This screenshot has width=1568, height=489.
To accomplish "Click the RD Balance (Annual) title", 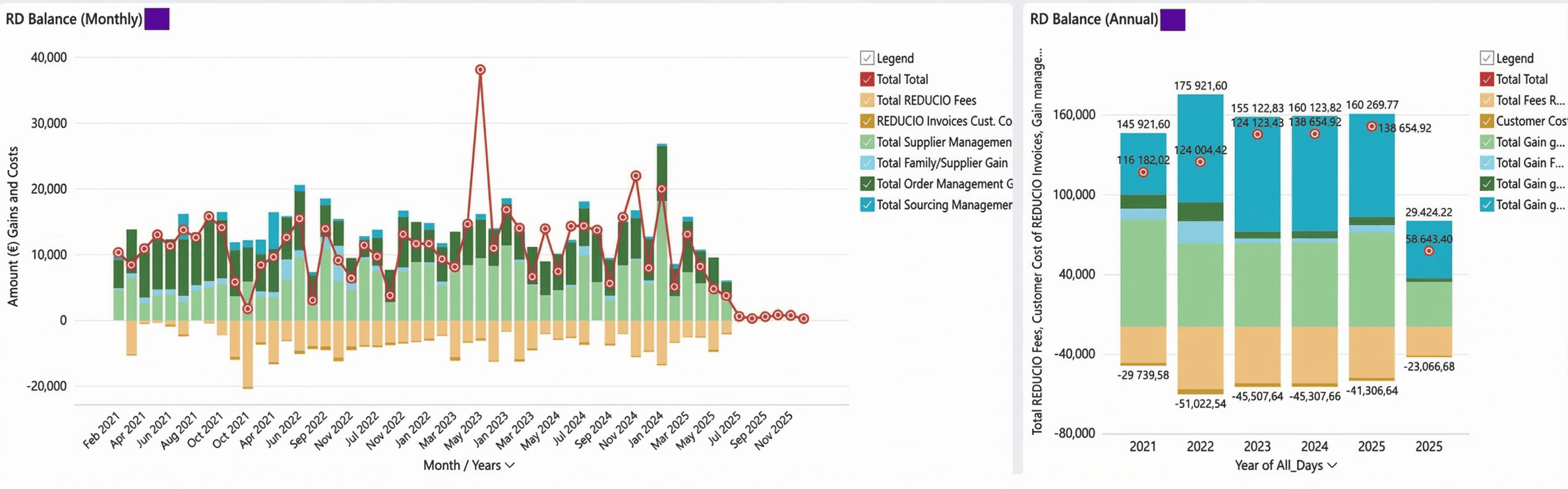I will point(1093,20).
